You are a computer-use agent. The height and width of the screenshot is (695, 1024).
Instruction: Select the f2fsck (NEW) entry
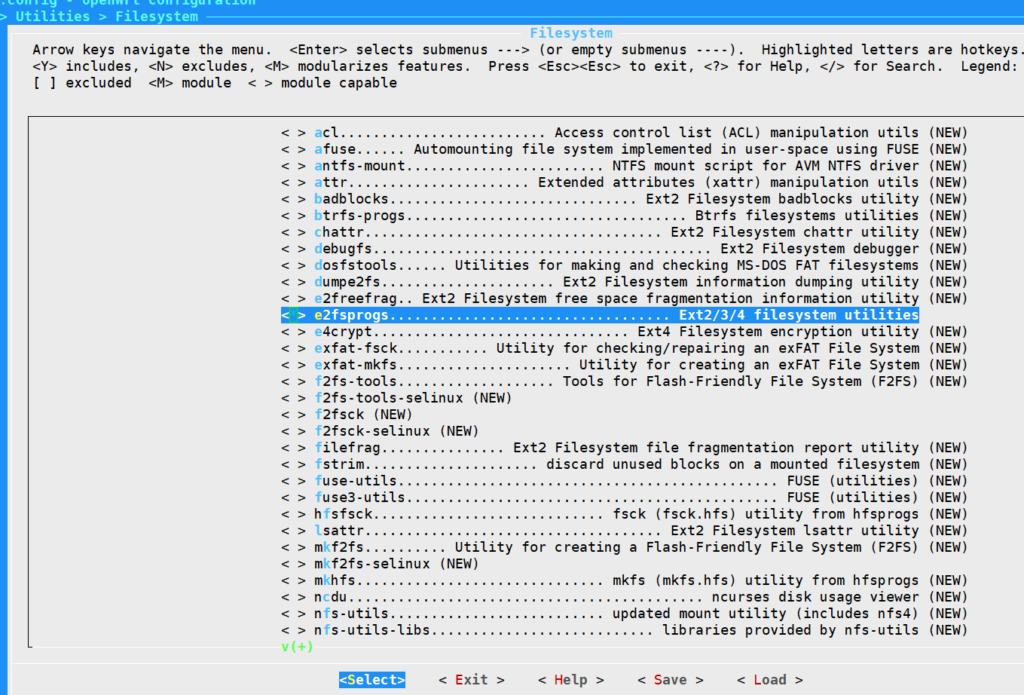347,415
